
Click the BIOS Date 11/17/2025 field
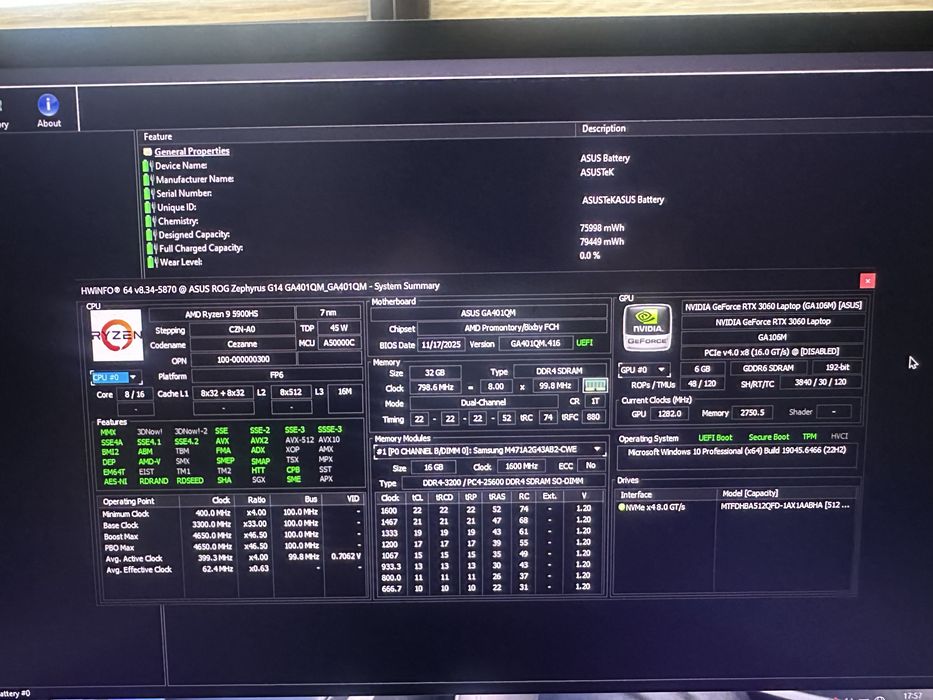(441, 345)
